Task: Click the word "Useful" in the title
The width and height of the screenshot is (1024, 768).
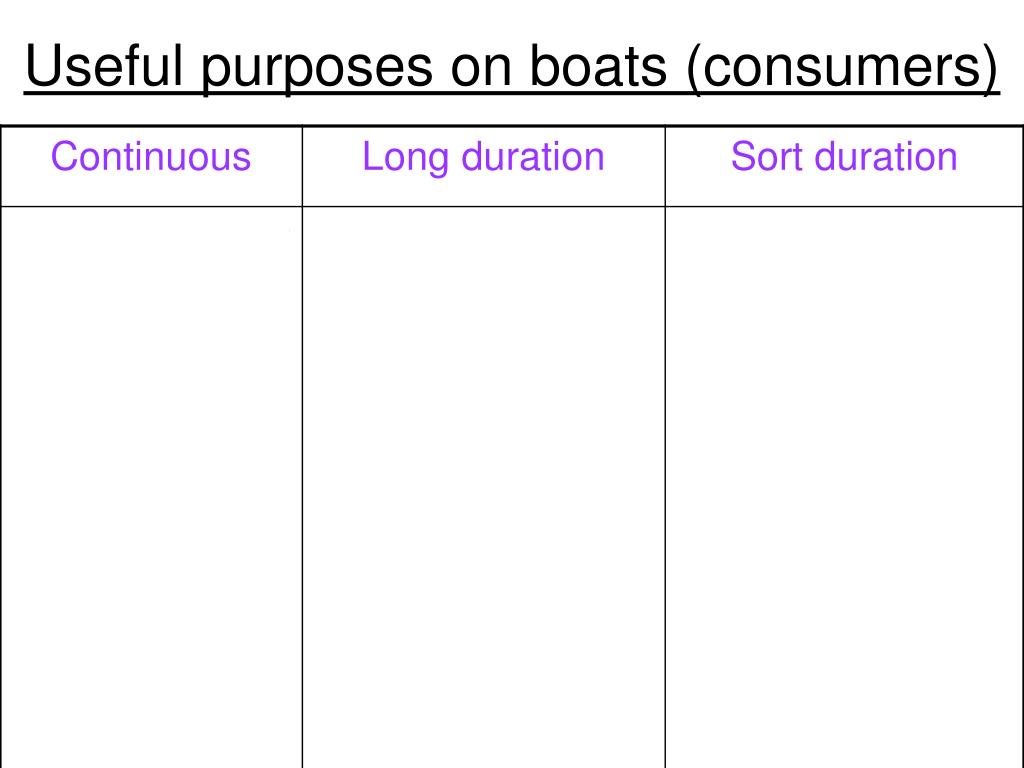Action: point(103,65)
